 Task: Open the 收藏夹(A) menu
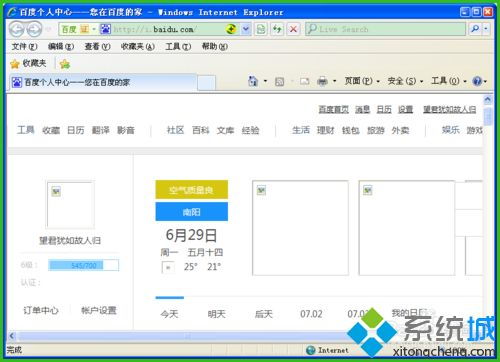pyautogui.click(x=138, y=46)
